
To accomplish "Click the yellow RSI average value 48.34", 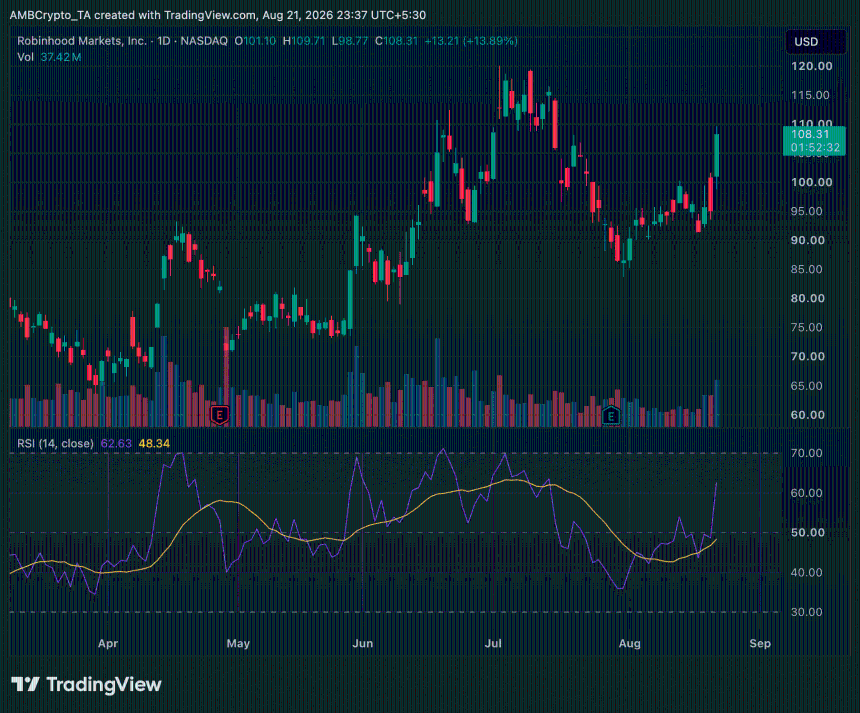I will pyautogui.click(x=154, y=443).
